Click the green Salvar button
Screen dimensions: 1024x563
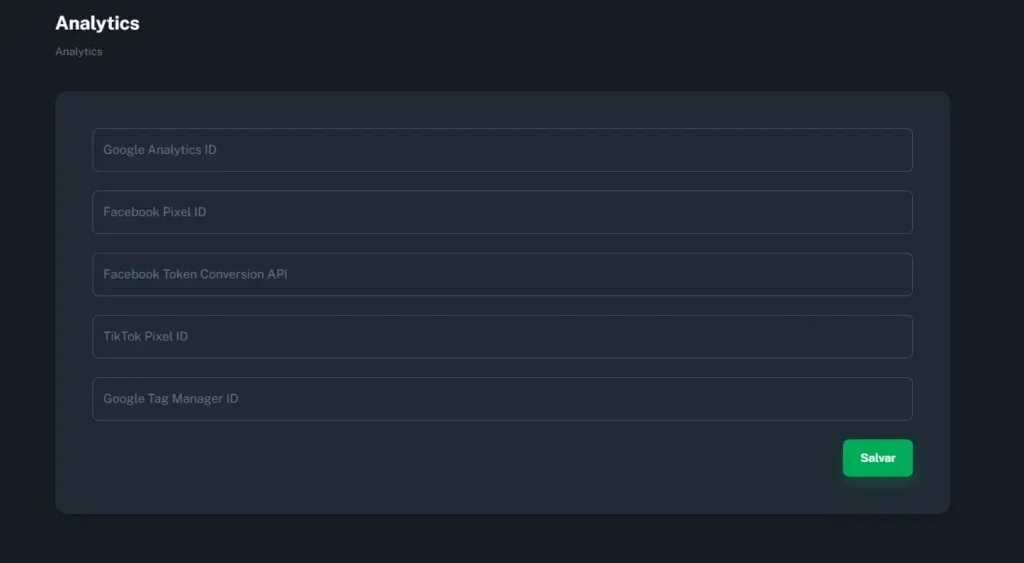tap(877, 458)
